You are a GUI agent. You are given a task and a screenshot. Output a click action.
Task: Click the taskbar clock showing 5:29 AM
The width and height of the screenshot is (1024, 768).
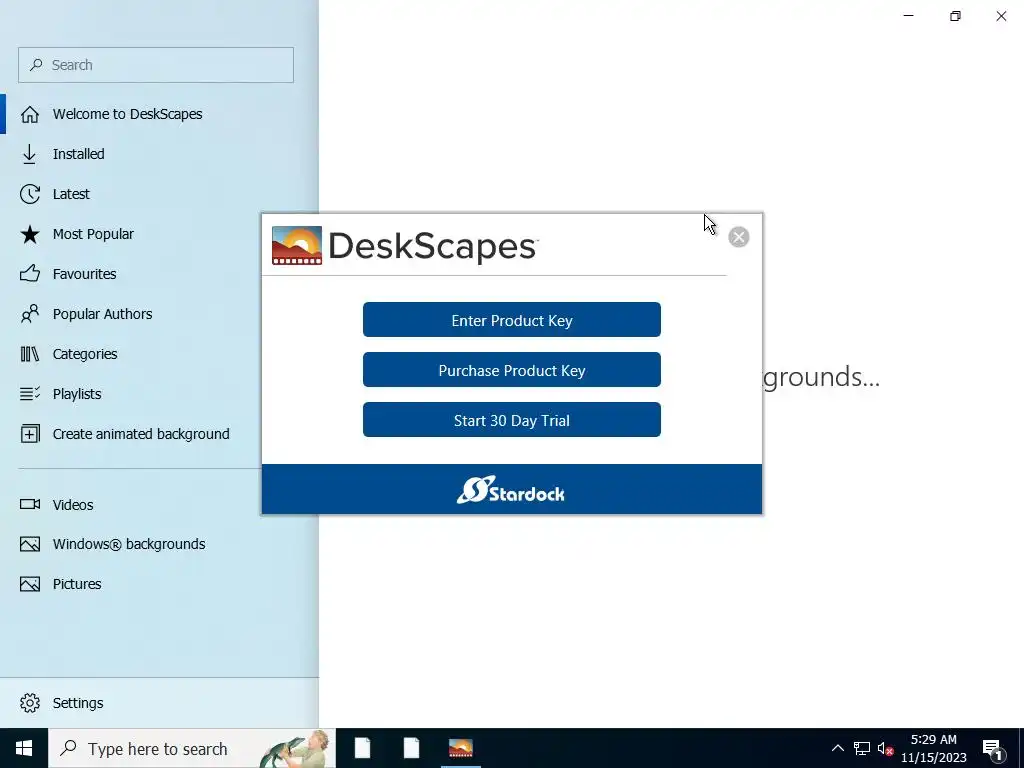click(x=934, y=748)
